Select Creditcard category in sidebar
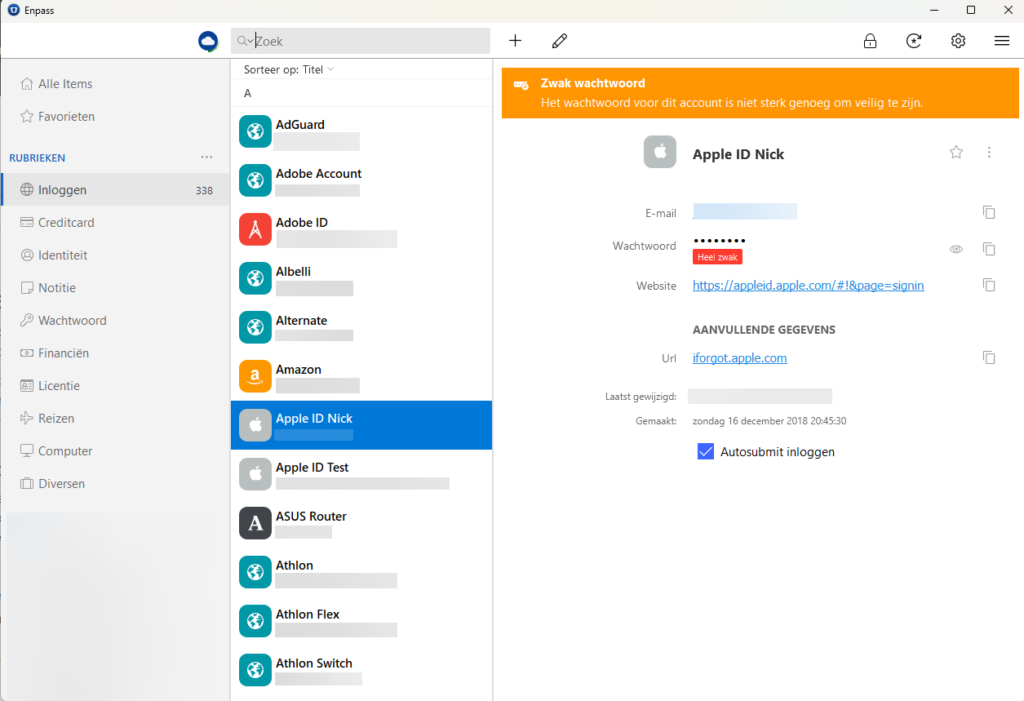Image resolution: width=1024 pixels, height=701 pixels. [x=66, y=222]
